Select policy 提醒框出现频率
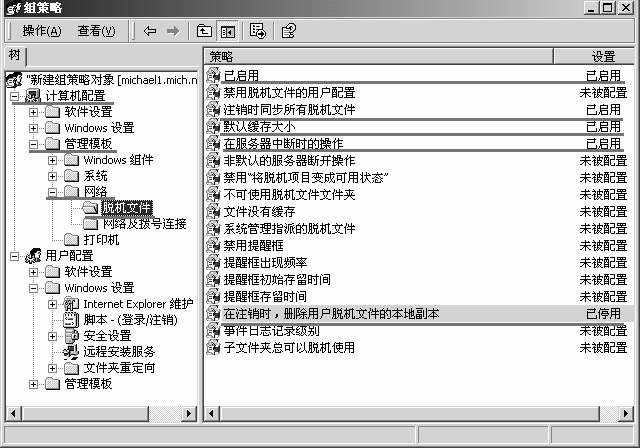Viewport: 640px width, 448px height. click(x=265, y=263)
